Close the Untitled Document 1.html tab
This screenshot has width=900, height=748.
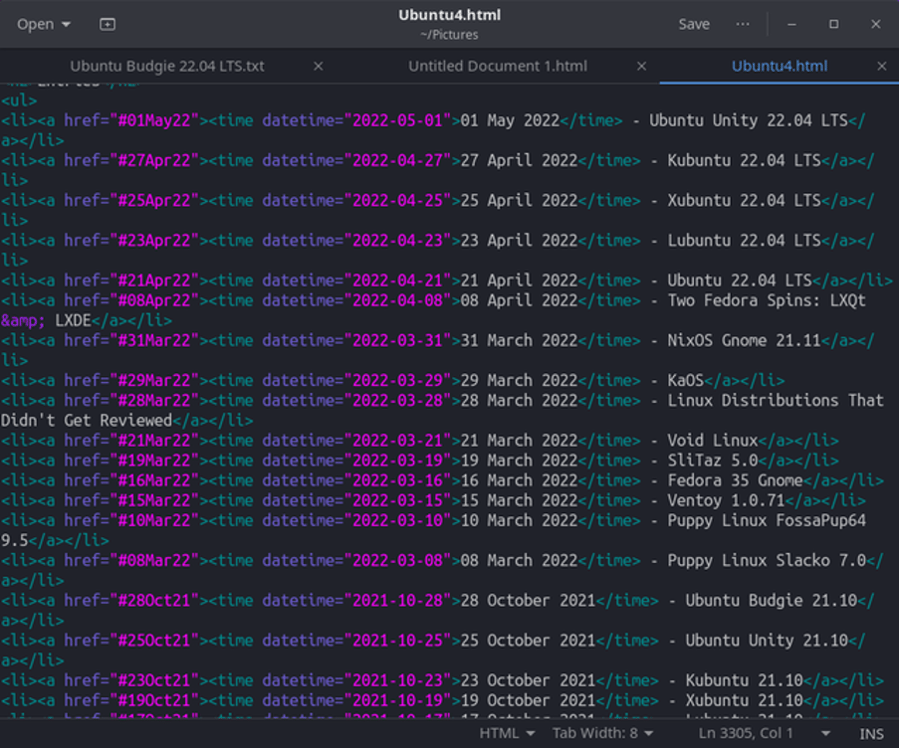click(x=642, y=67)
